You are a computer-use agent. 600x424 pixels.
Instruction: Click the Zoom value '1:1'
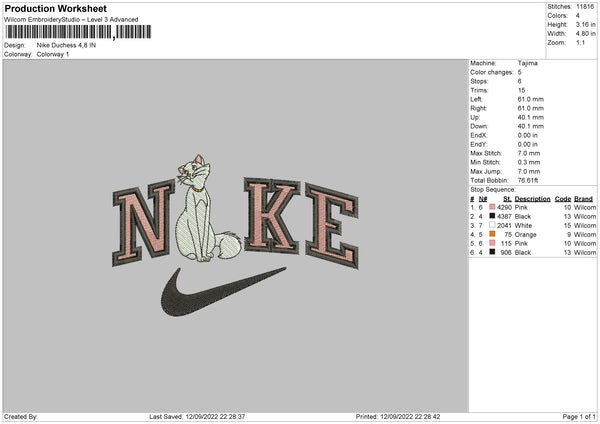[580, 42]
